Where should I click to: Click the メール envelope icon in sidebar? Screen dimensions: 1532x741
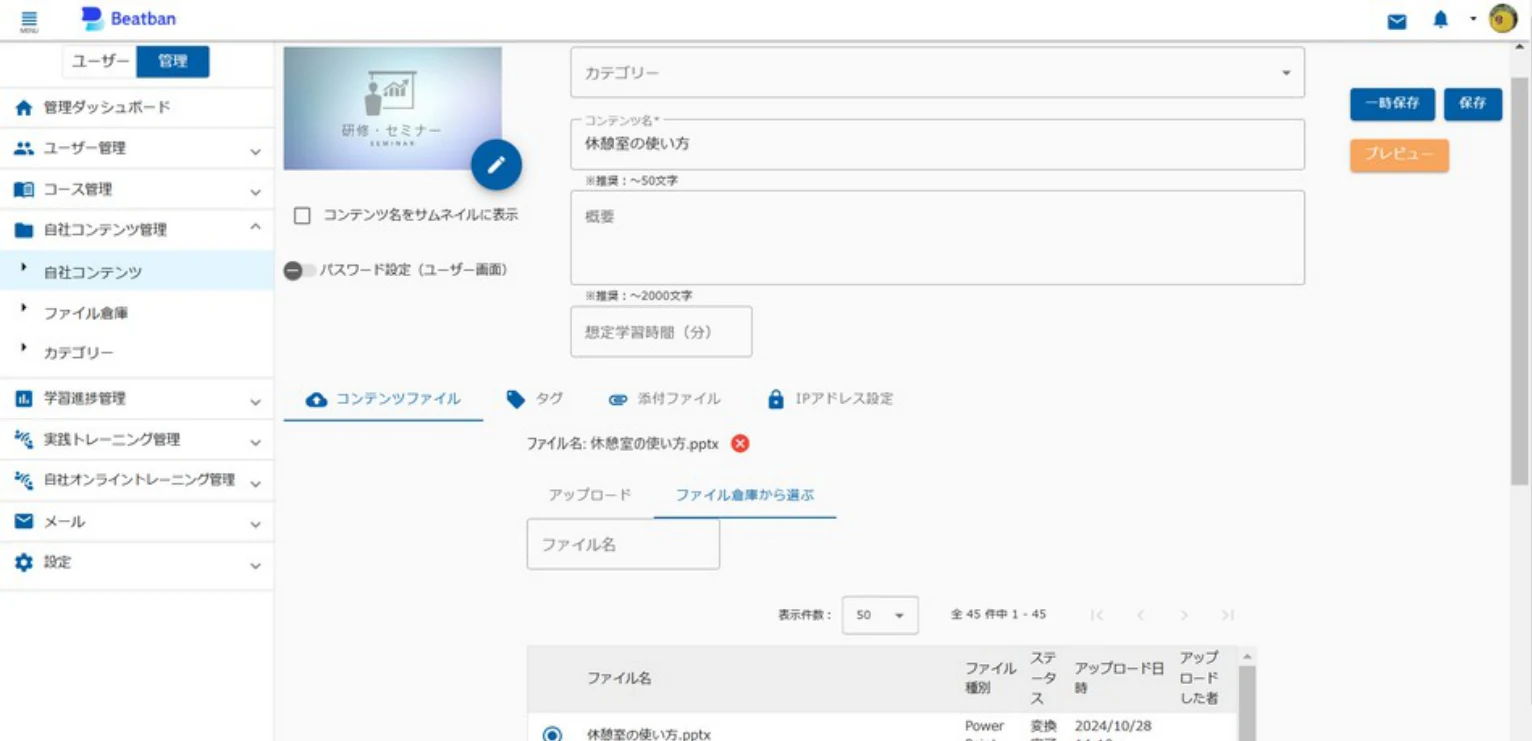tap(24, 521)
